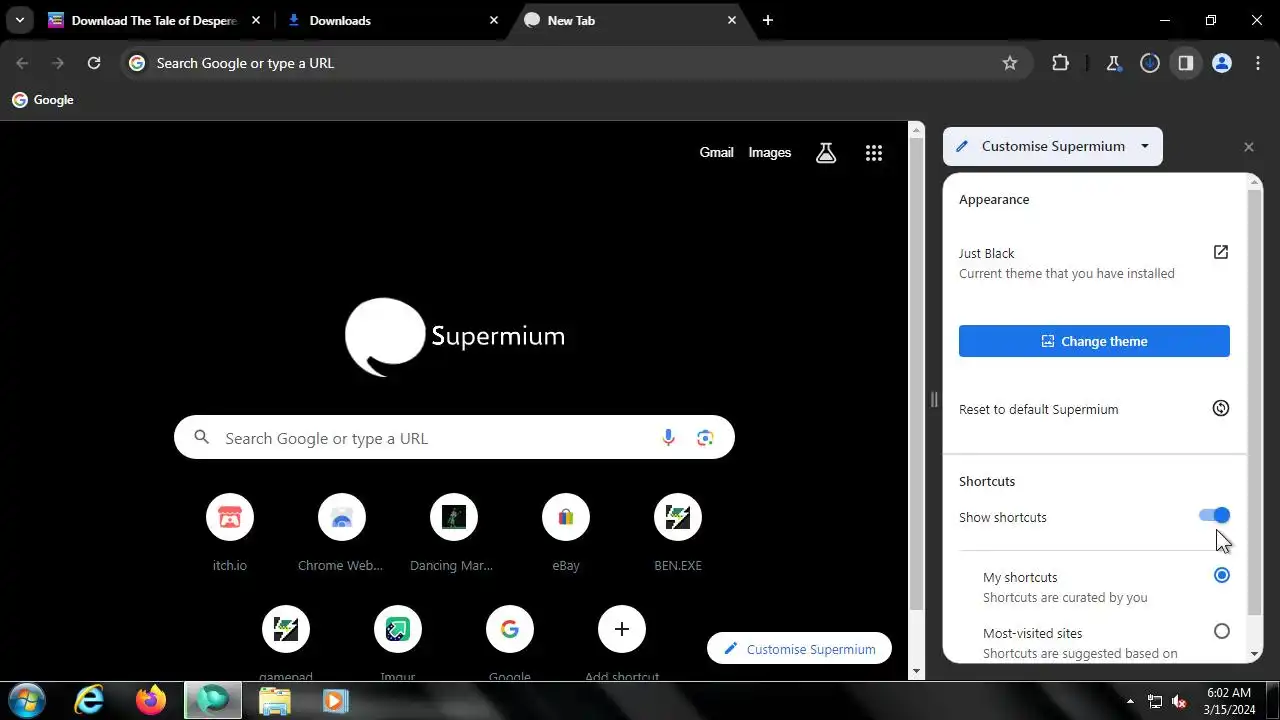This screenshot has height=720, width=1280.
Task: Close the Downloads tab
Action: tap(494, 20)
